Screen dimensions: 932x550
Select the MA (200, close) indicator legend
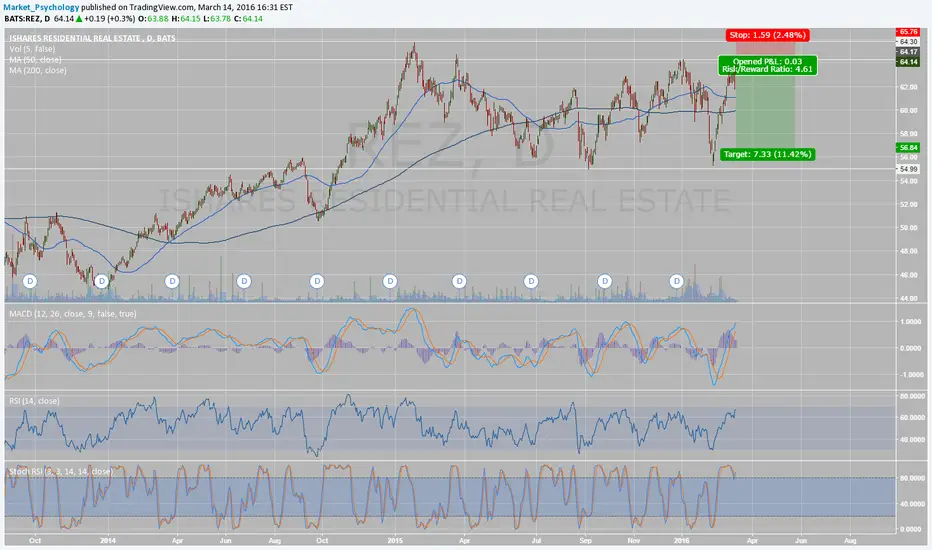(37, 70)
